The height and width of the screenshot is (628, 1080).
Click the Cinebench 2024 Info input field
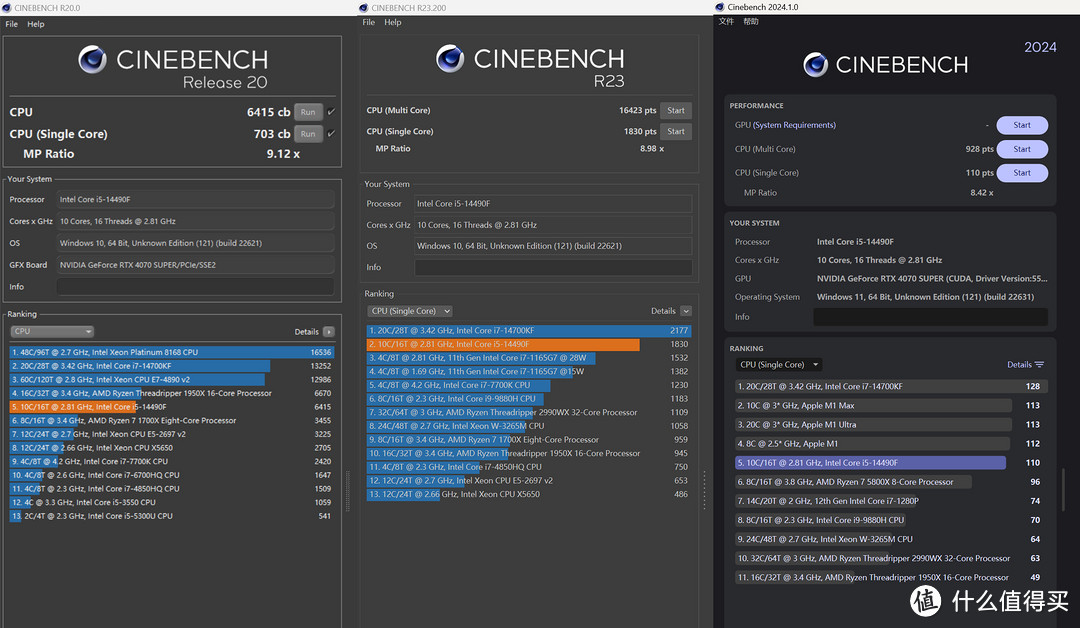click(931, 317)
